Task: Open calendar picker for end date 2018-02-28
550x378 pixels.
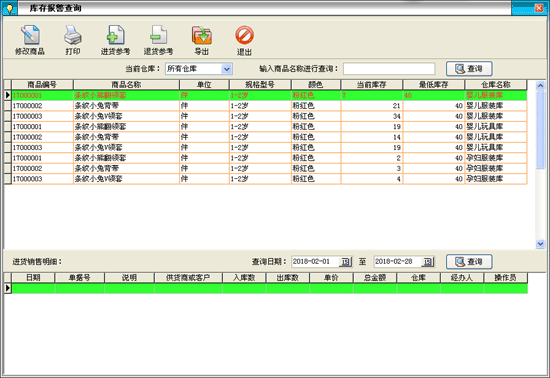Action: coord(428,262)
